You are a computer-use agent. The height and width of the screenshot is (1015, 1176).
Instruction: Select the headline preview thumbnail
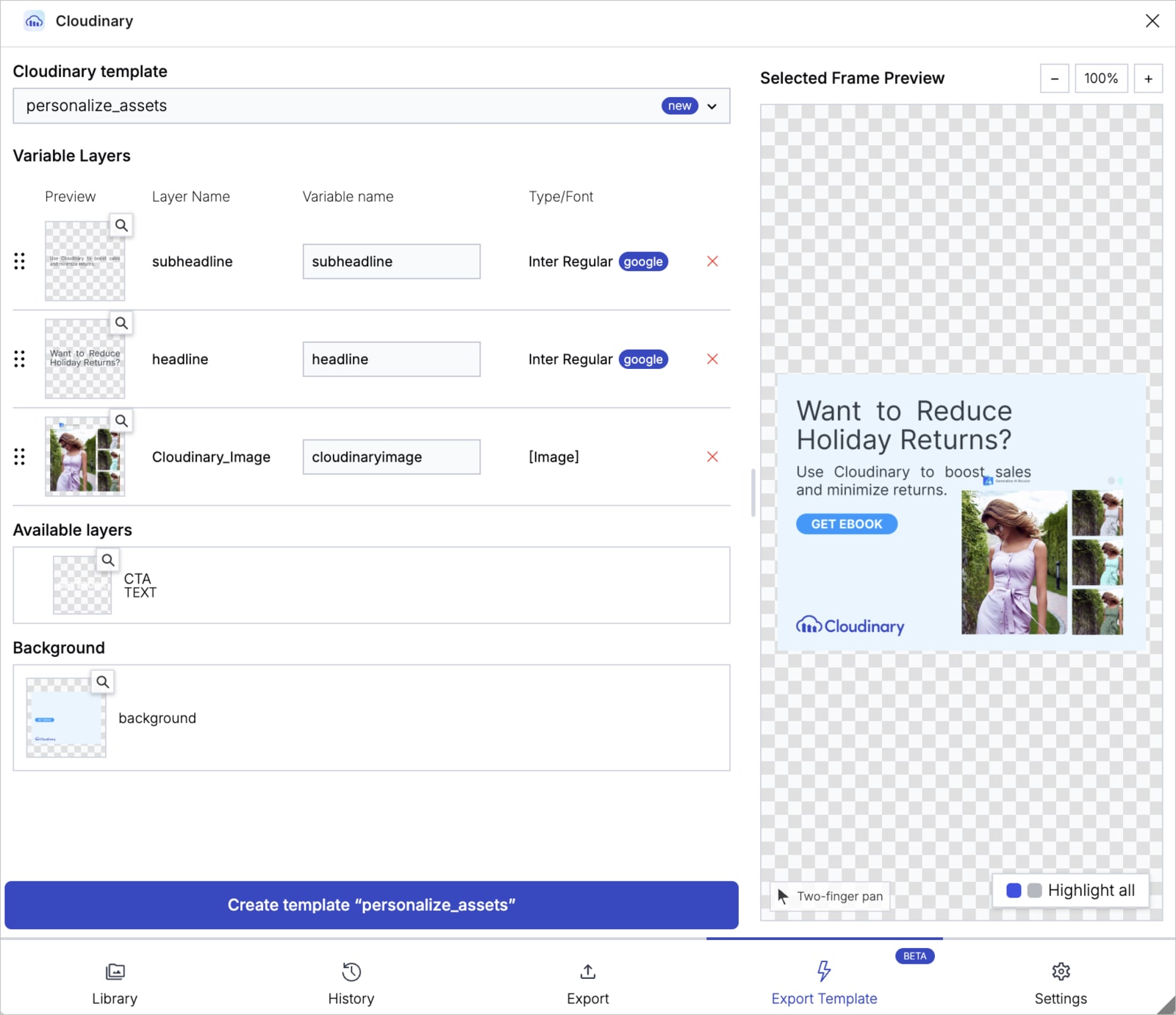tap(85, 359)
